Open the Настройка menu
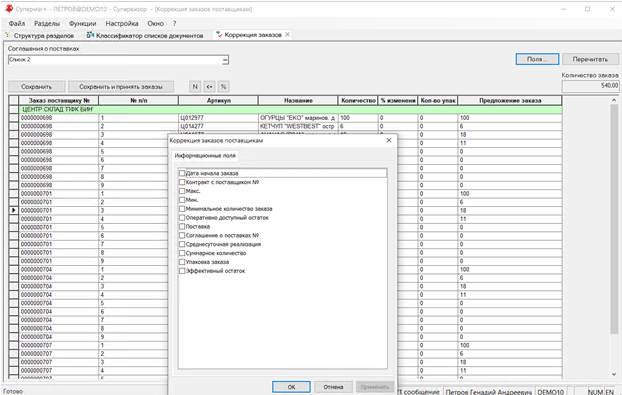 [x=122, y=23]
